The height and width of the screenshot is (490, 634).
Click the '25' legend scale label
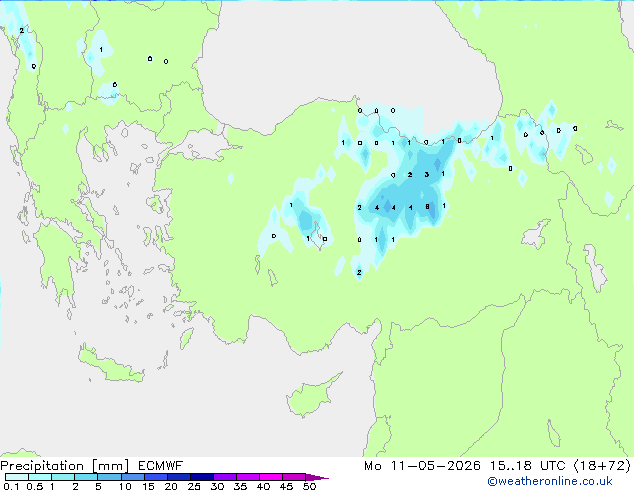tap(194, 486)
